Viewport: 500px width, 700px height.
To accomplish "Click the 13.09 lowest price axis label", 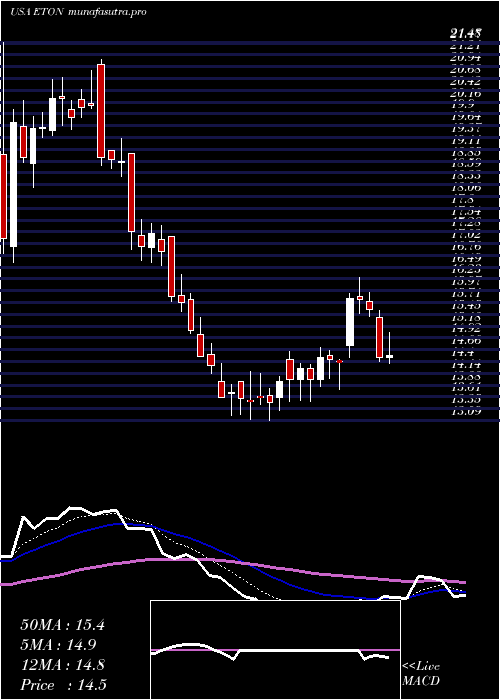I will click(x=466, y=412).
